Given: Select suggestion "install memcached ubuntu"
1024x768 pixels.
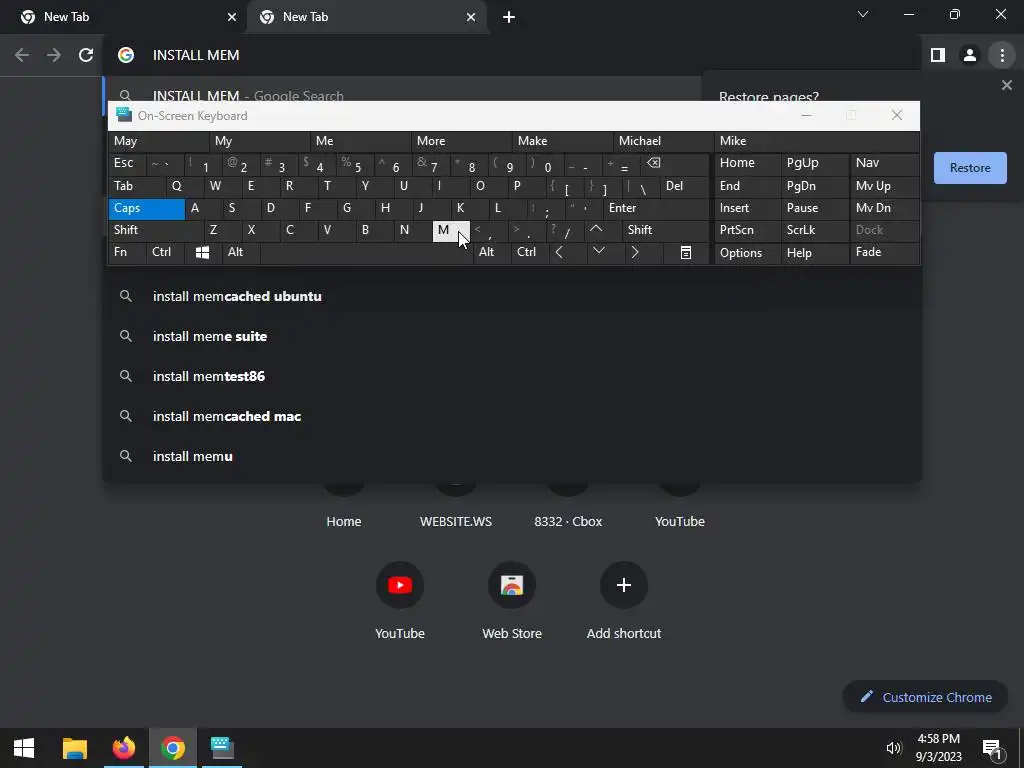Looking at the screenshot, I should (x=512, y=296).
